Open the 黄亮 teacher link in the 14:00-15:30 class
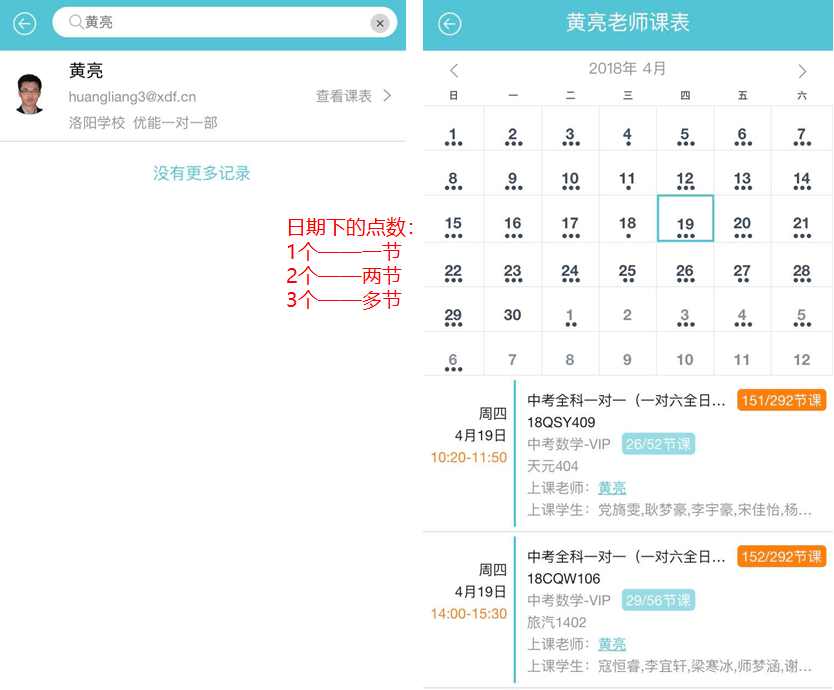Screen dimensions: 834x690 click(x=612, y=644)
